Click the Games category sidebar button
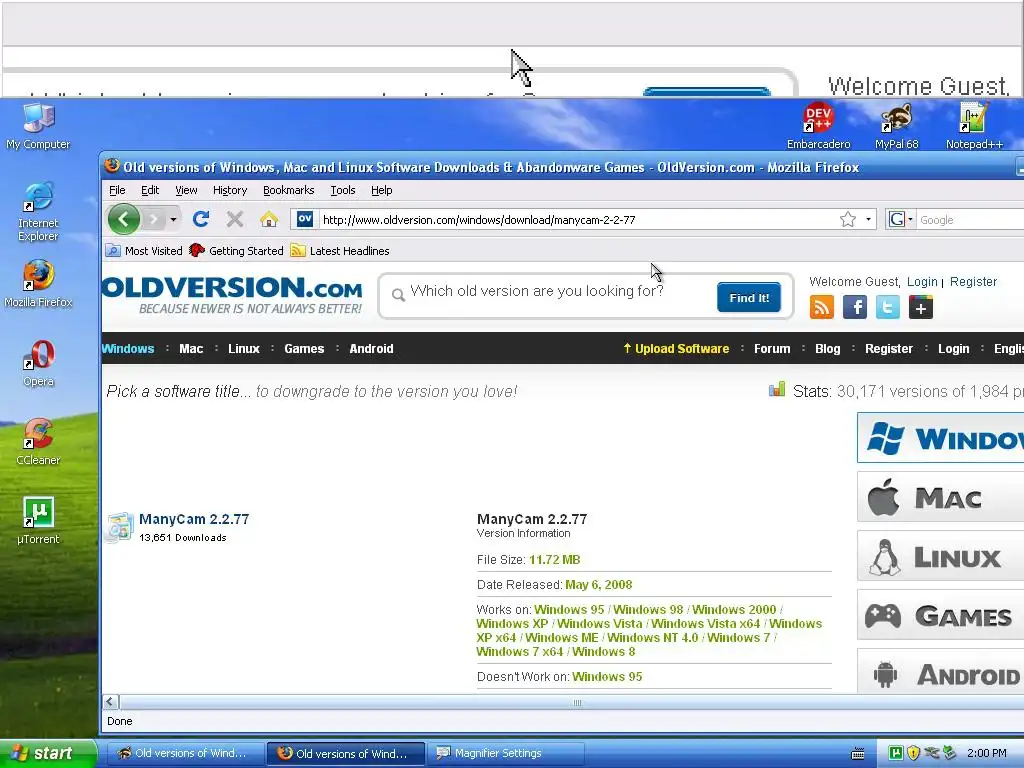Viewport: 1024px width, 768px height. 940,615
